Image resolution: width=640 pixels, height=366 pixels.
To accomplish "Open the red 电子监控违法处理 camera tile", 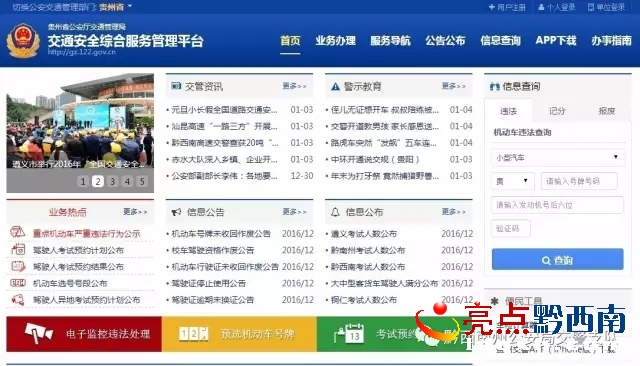I will (84, 334).
